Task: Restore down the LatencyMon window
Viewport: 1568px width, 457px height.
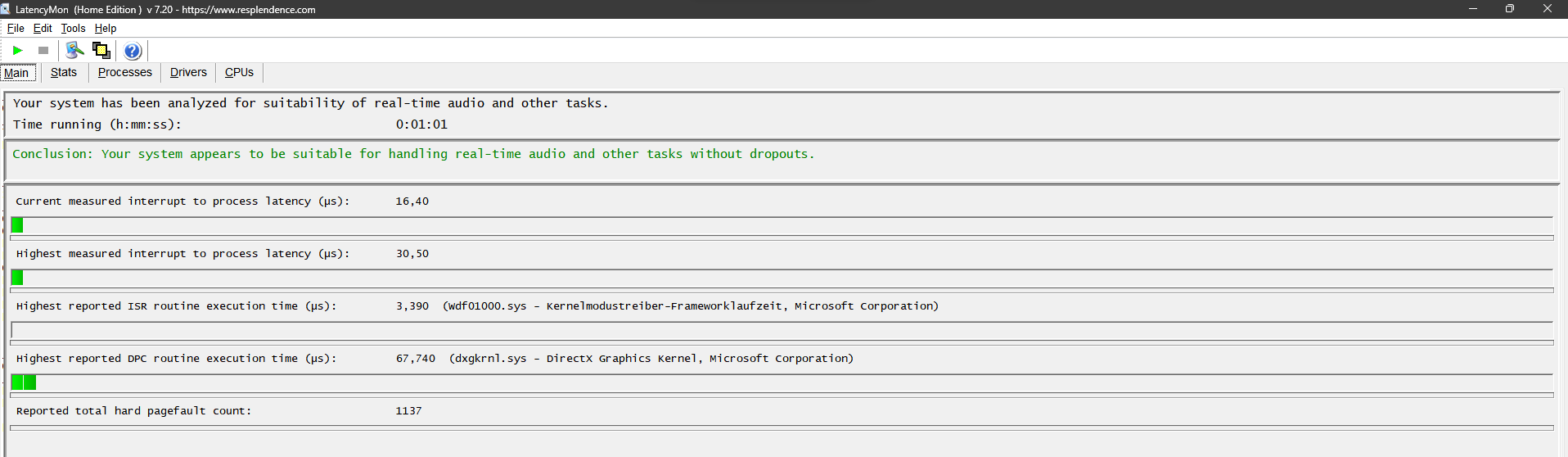Action: [x=1509, y=9]
